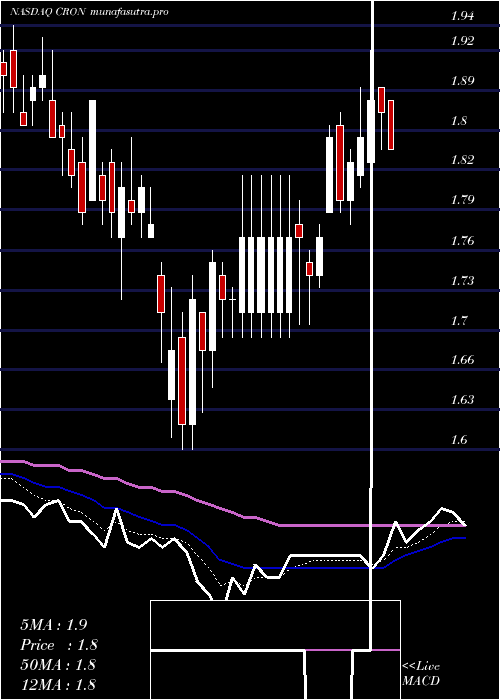Click the Price : 1.8 reading
The height and width of the screenshot is (700, 500).
(58, 645)
